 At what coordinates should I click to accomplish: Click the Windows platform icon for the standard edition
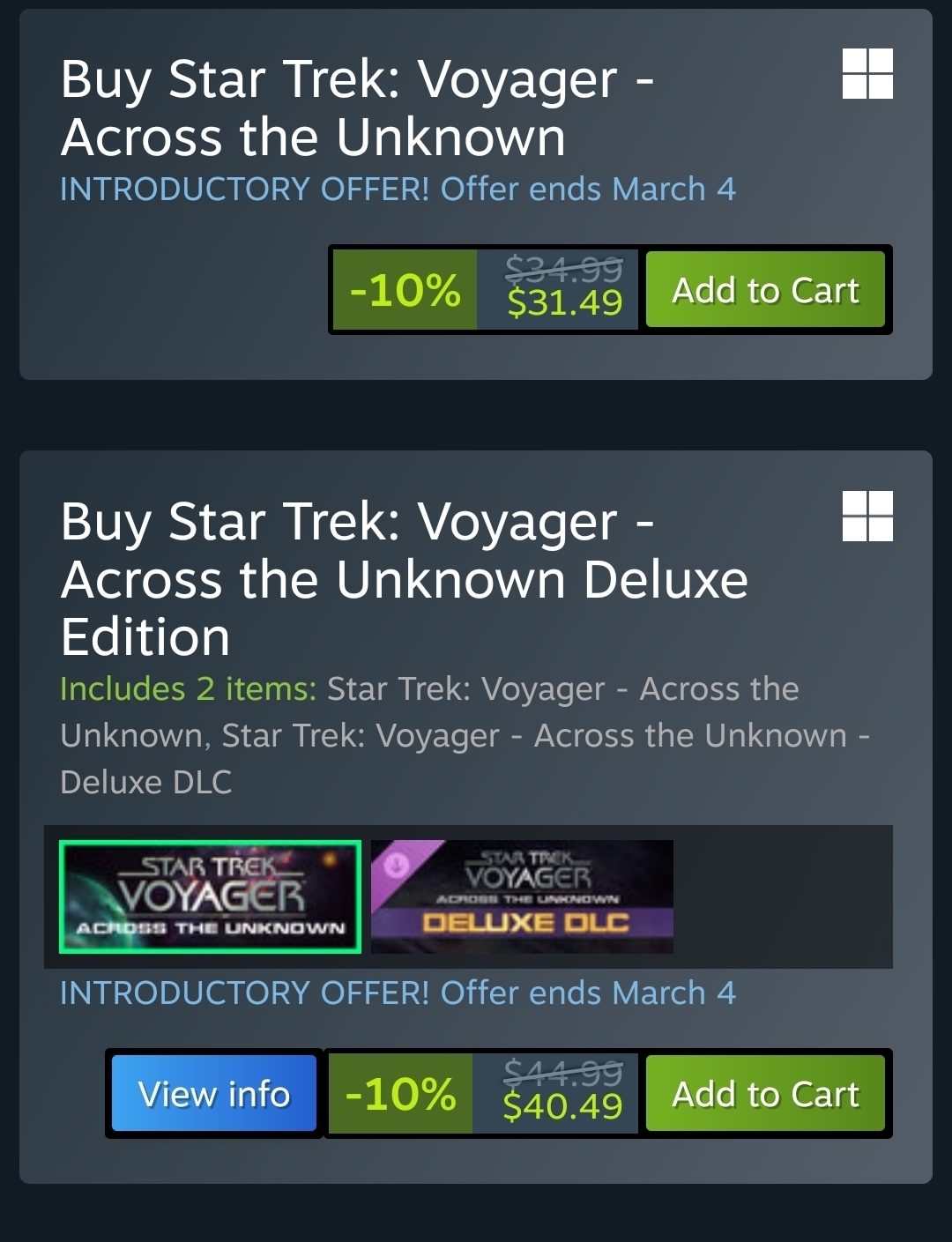867,74
